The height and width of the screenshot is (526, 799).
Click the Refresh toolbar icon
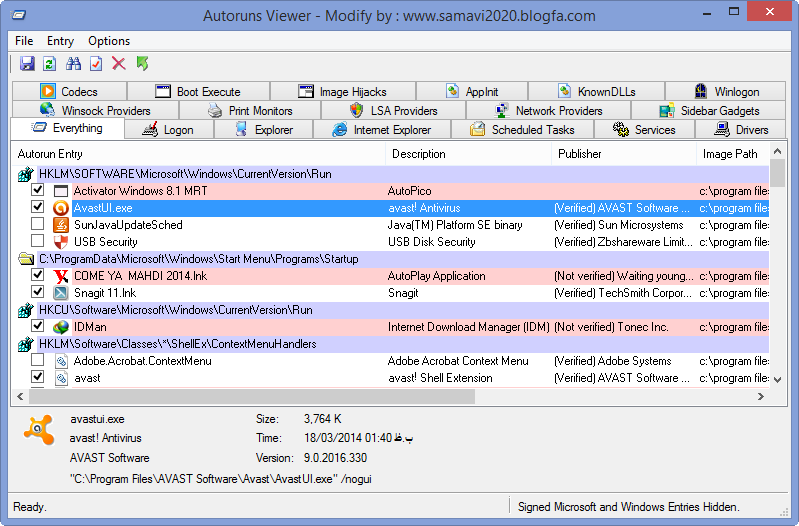tap(49, 64)
